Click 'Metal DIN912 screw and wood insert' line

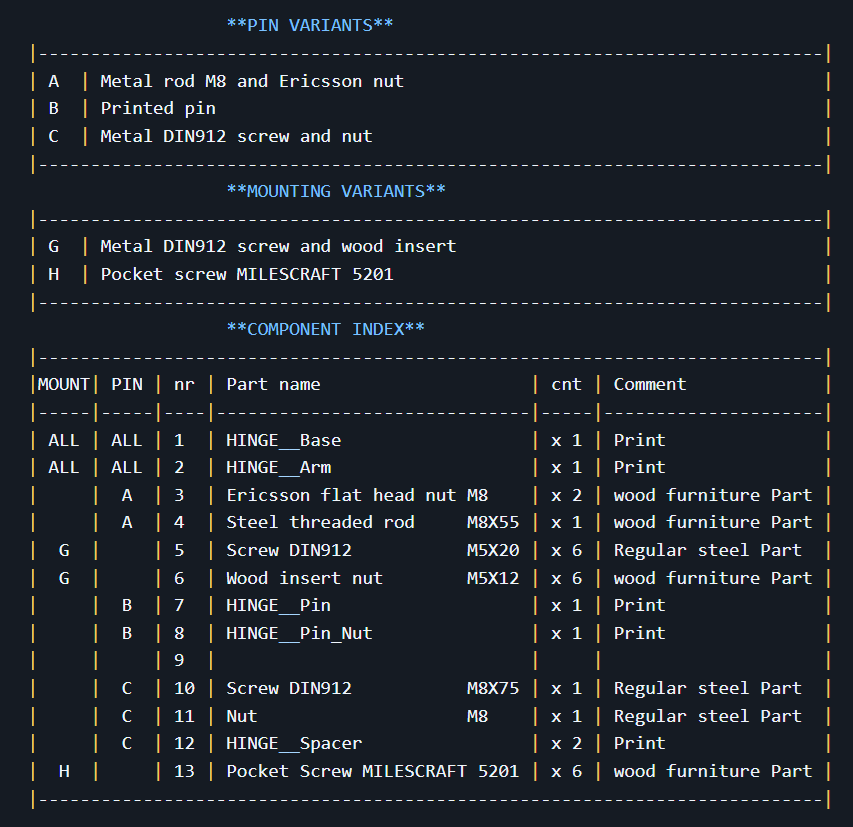[x=278, y=246]
